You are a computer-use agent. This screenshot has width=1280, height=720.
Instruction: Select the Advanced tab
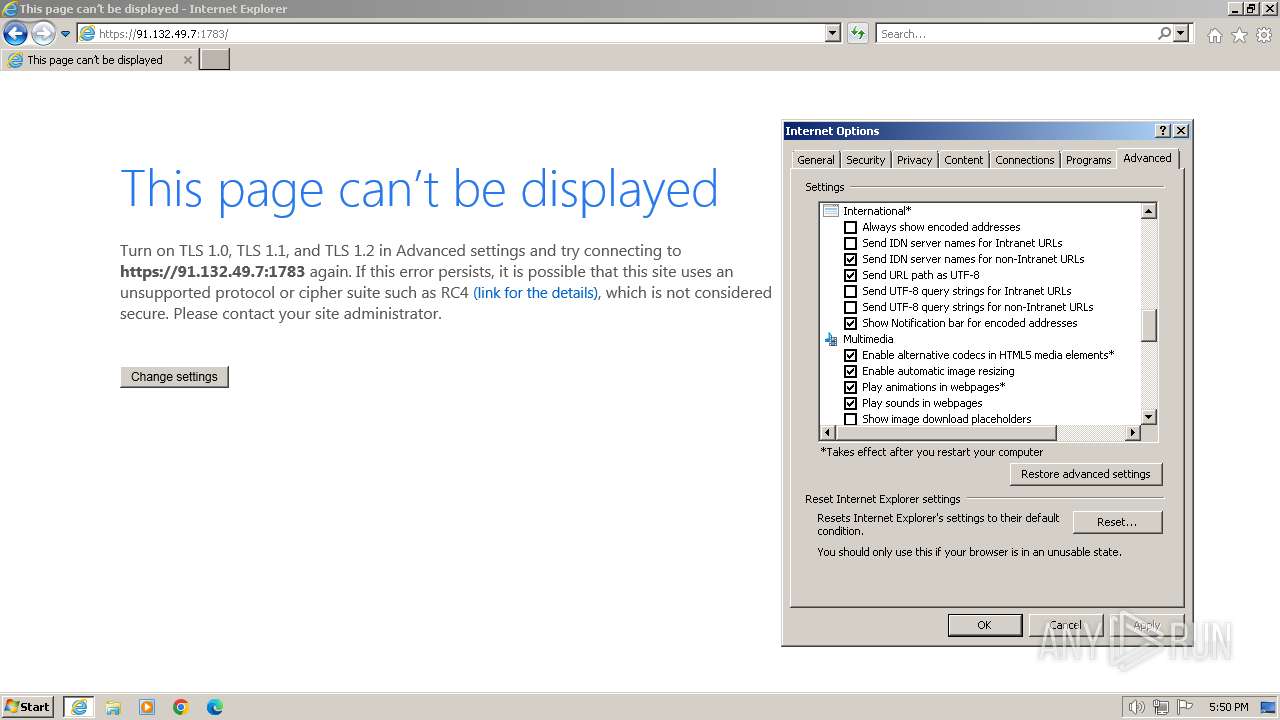1147,158
